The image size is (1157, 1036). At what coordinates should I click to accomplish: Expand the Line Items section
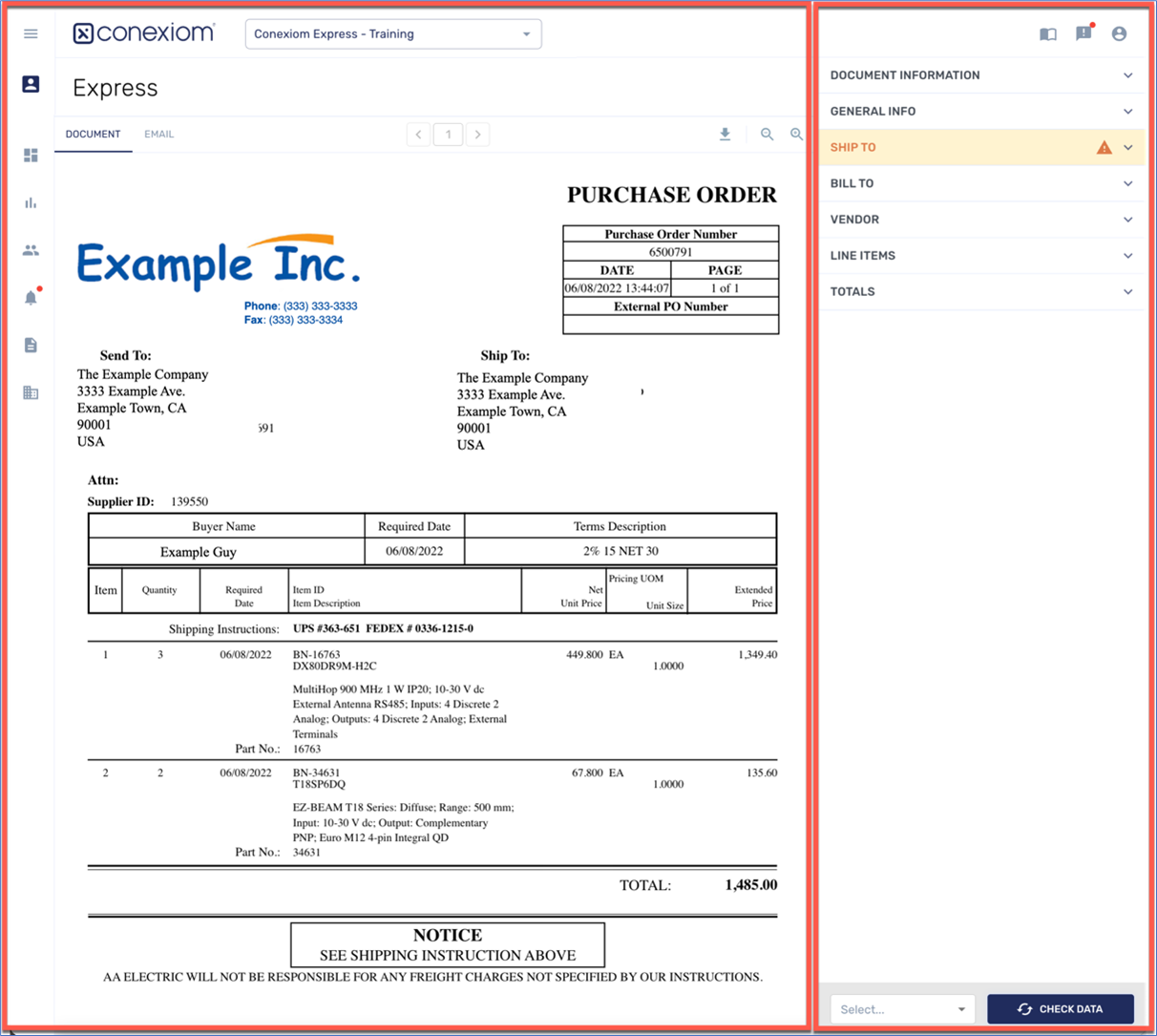click(981, 256)
